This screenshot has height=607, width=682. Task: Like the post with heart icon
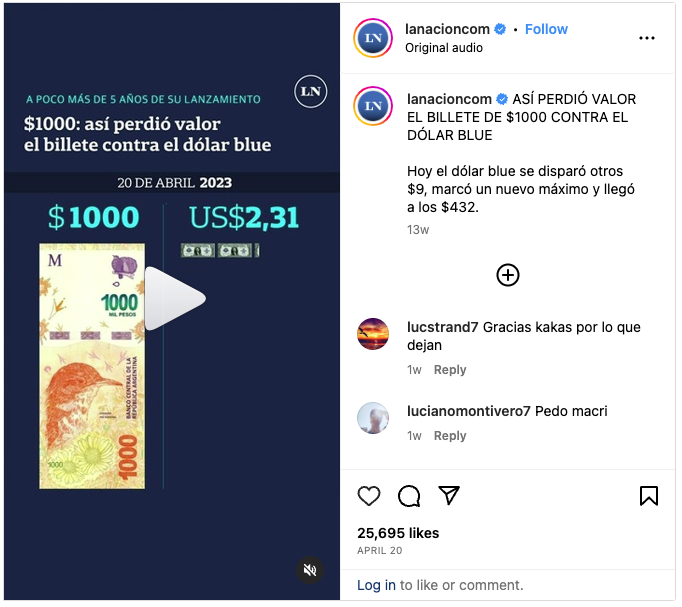[369, 496]
